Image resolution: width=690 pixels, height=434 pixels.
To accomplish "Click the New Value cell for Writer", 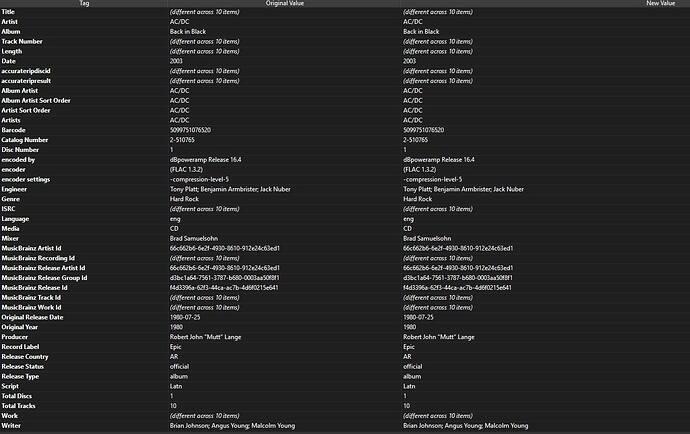I will [465, 426].
